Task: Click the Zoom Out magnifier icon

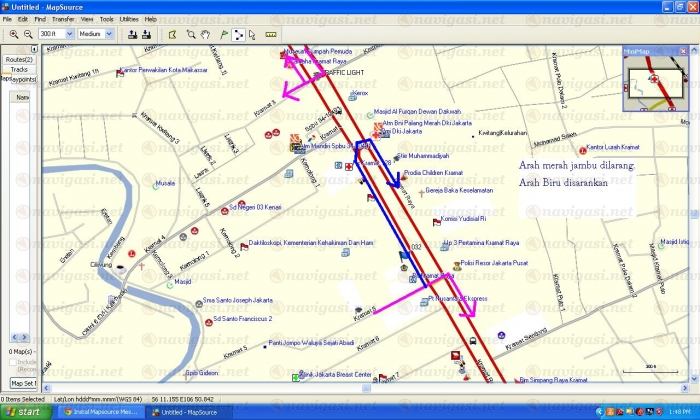Action: click(29, 34)
